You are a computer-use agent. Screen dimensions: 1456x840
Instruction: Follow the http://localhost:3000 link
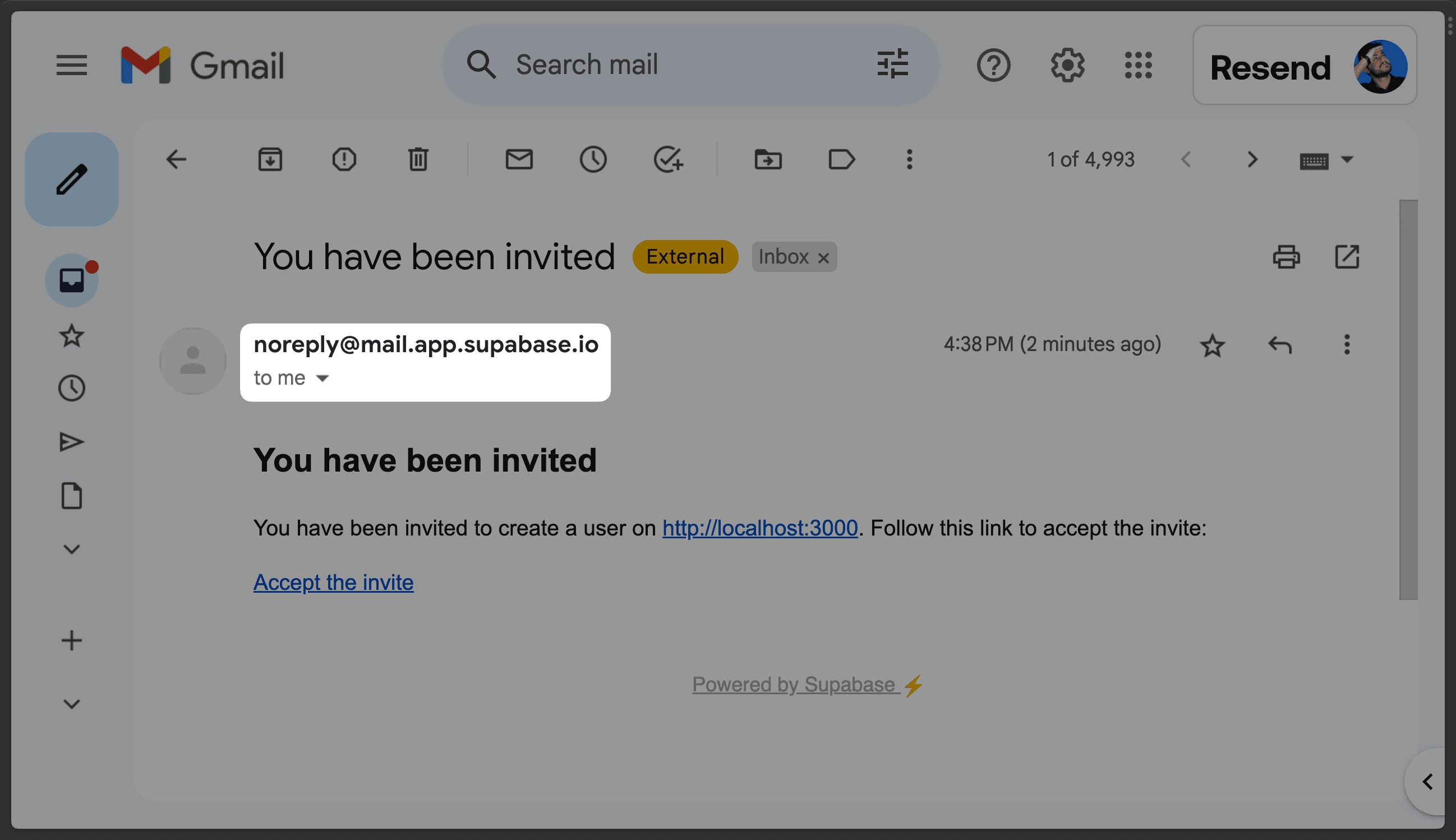pos(759,527)
